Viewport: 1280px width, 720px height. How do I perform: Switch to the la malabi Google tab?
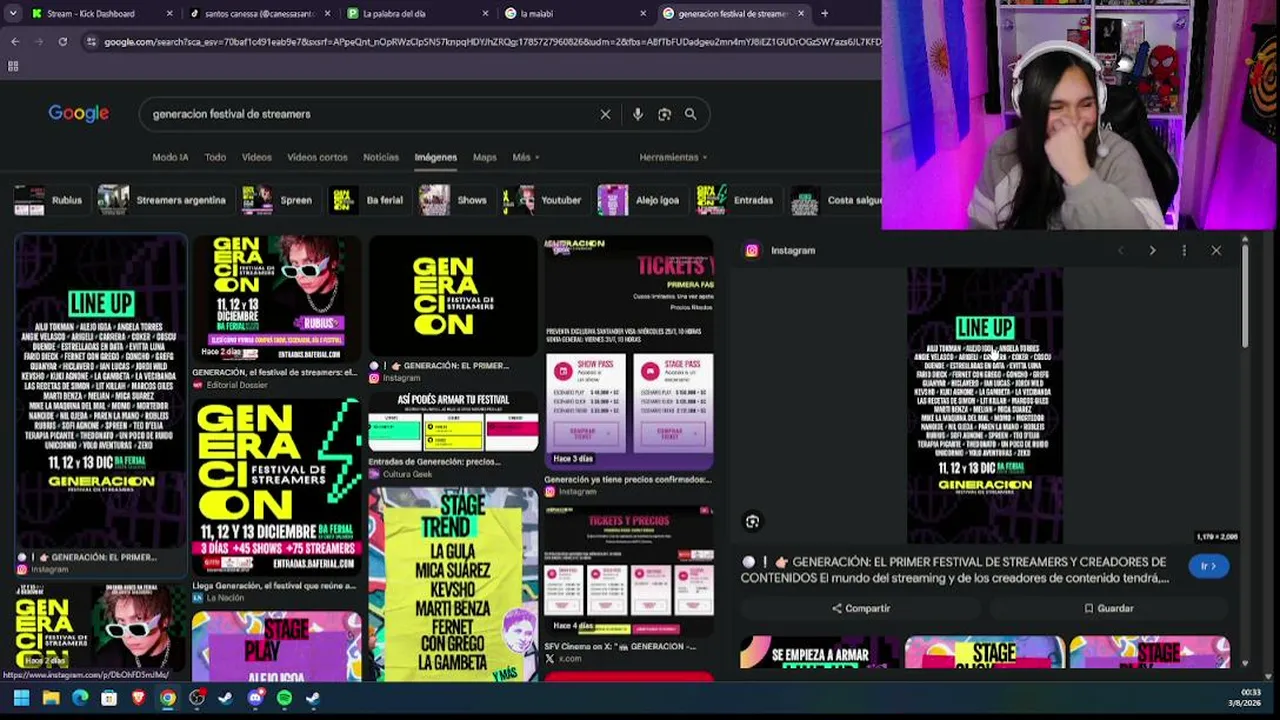(576, 14)
